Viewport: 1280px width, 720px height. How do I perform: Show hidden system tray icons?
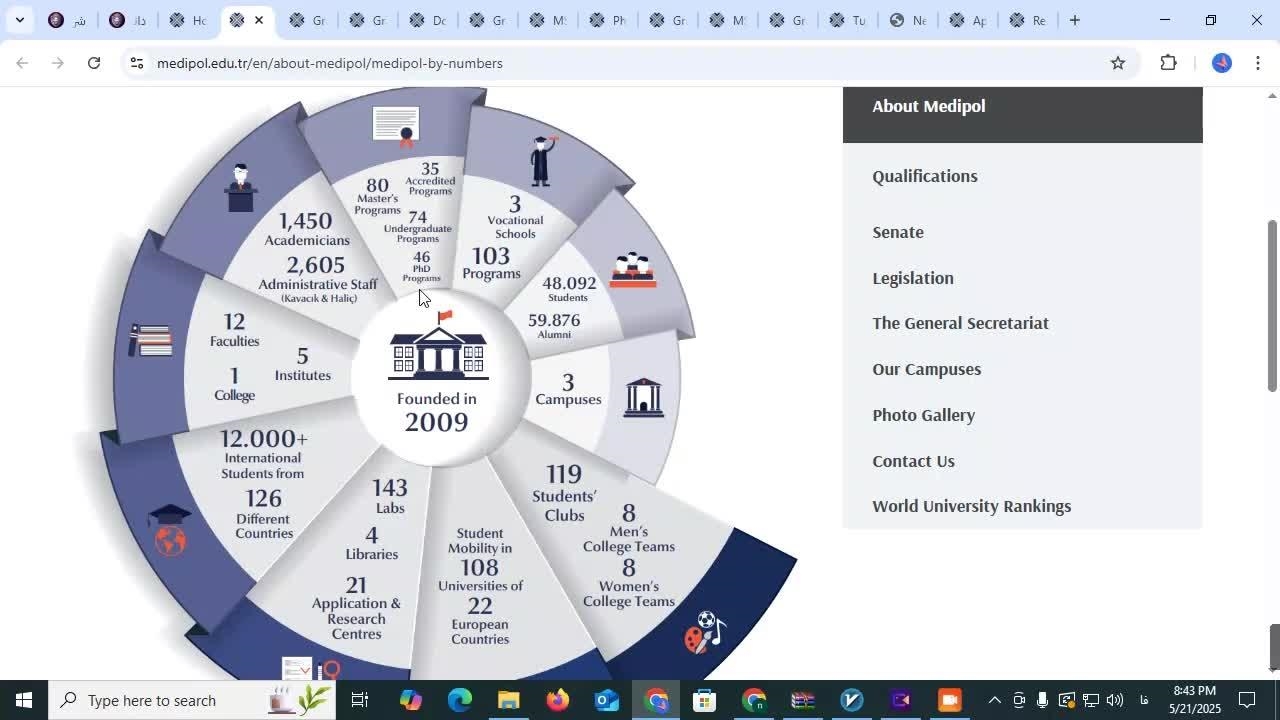point(994,700)
